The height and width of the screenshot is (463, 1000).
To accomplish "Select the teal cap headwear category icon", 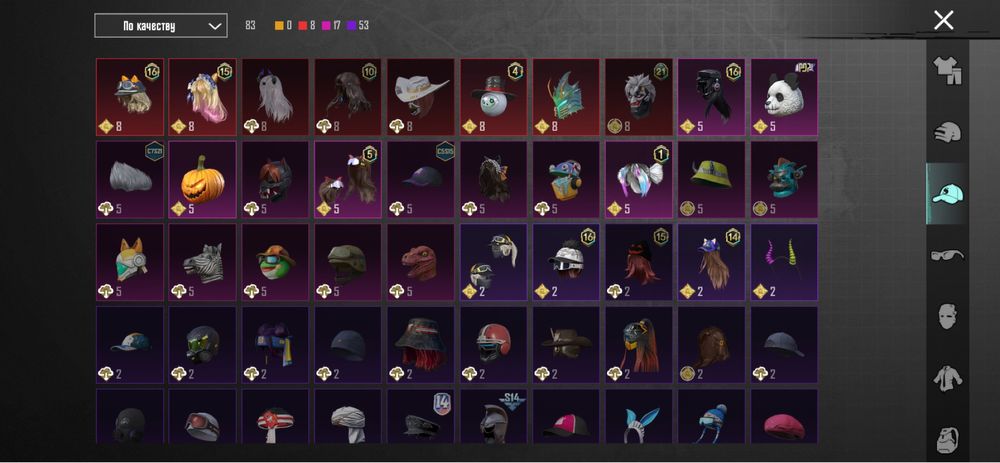I will [x=947, y=193].
